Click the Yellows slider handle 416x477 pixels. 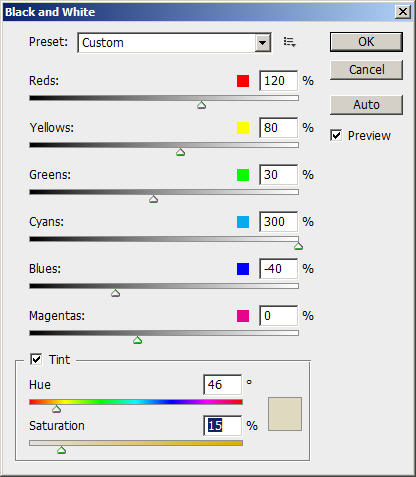click(180, 153)
